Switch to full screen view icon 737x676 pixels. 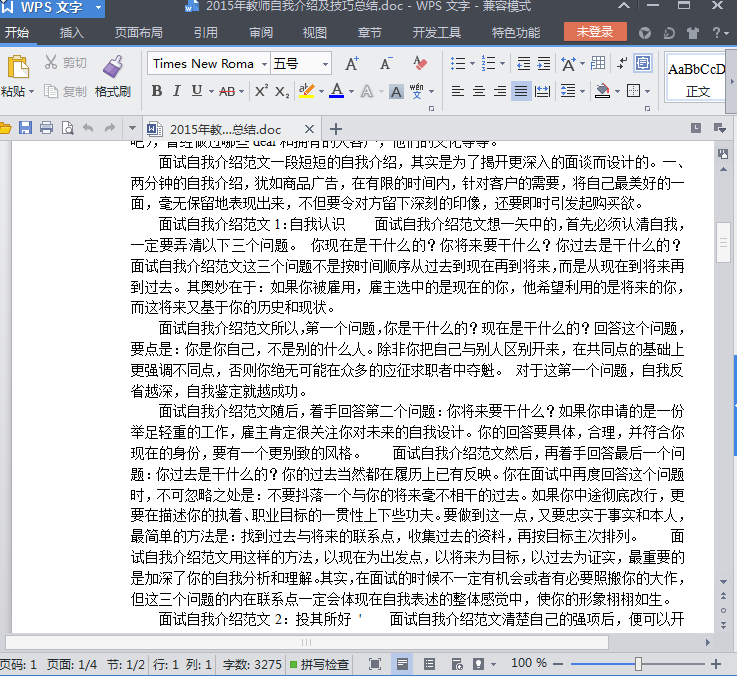(375, 664)
